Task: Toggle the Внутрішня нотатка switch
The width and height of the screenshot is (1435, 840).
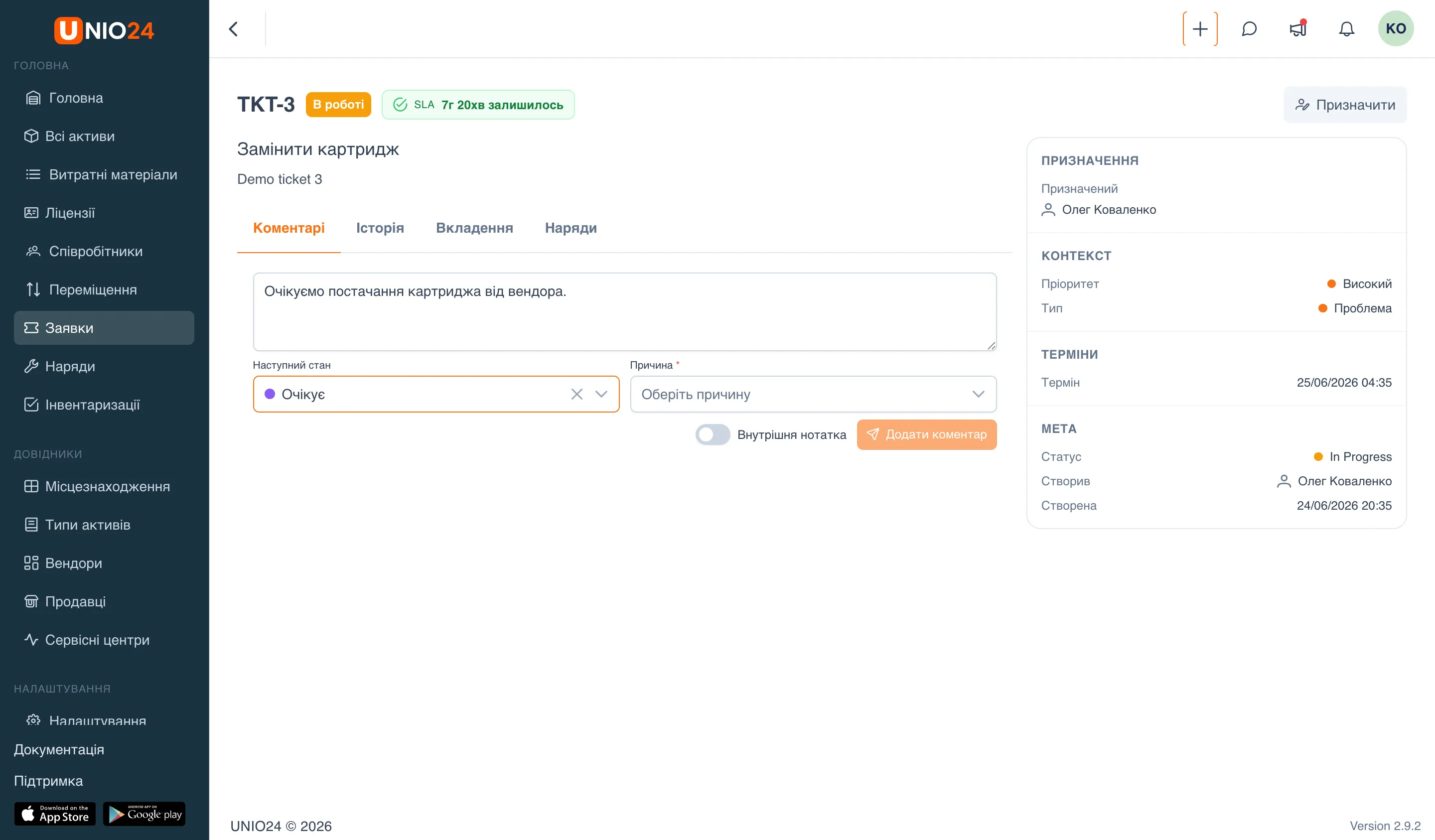Action: pos(712,434)
